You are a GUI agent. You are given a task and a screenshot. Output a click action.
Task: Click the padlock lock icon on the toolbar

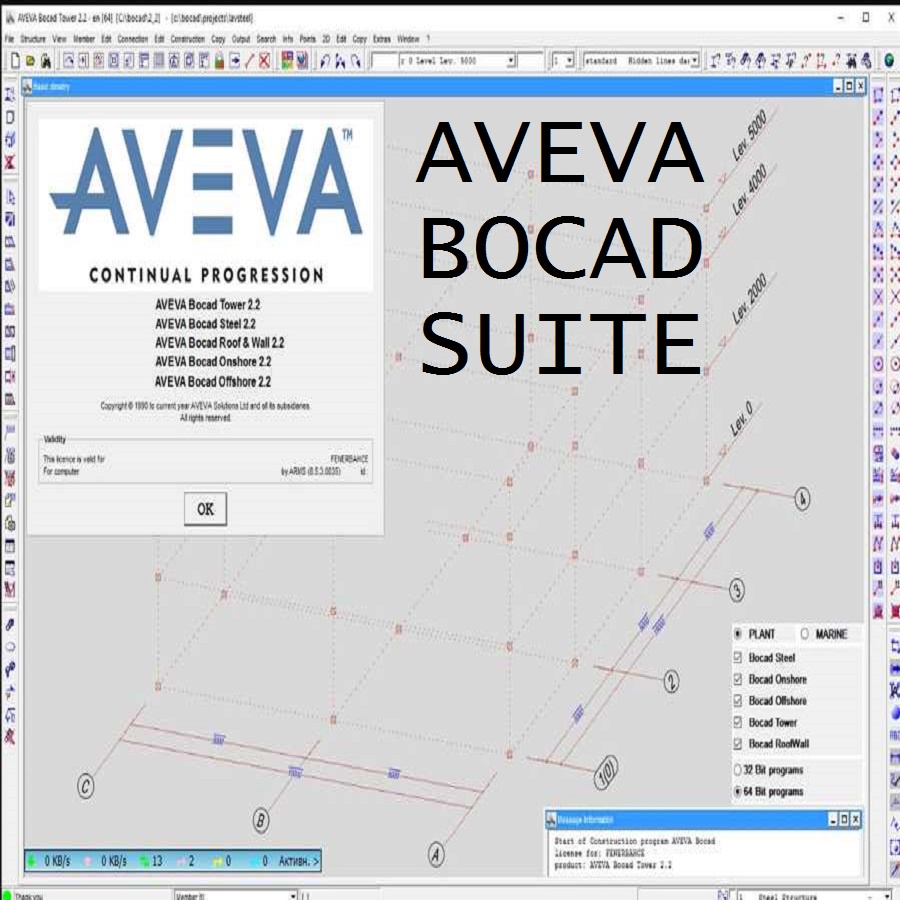click(x=218, y=60)
